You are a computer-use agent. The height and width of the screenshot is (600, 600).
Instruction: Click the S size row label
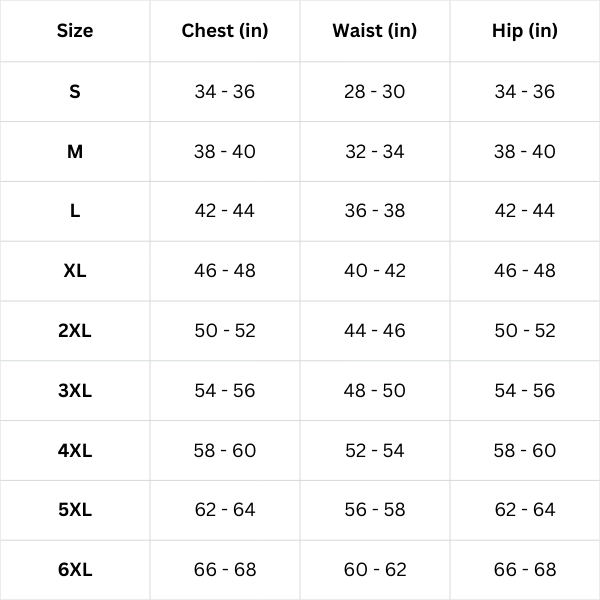click(75, 92)
